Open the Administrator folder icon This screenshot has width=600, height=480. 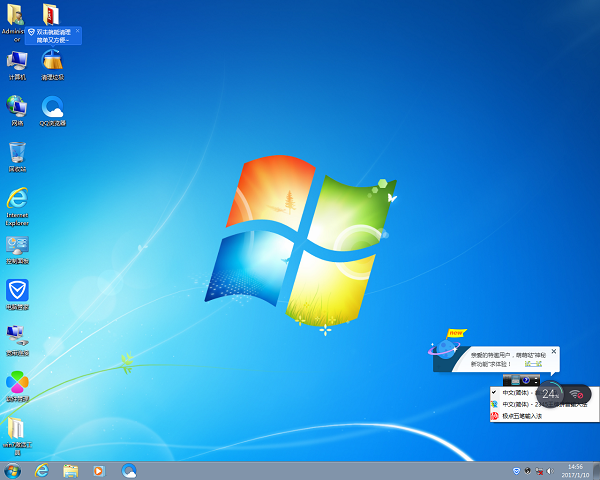(x=16, y=16)
